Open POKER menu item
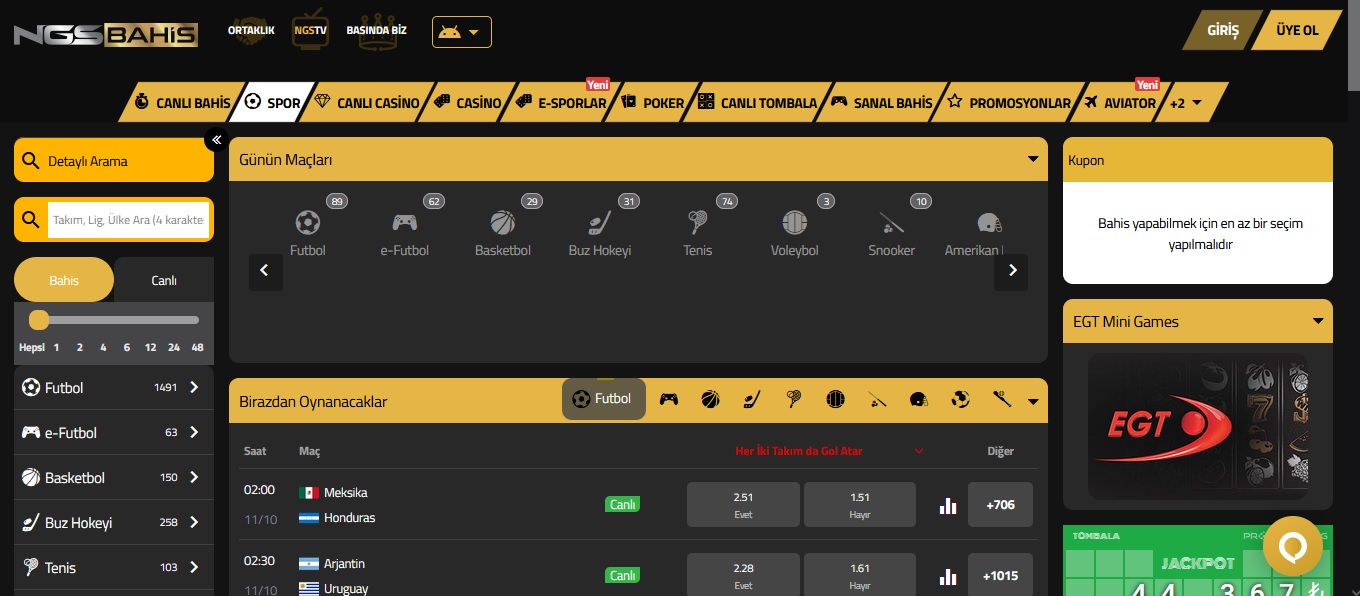This screenshot has width=1360, height=596. point(653,102)
